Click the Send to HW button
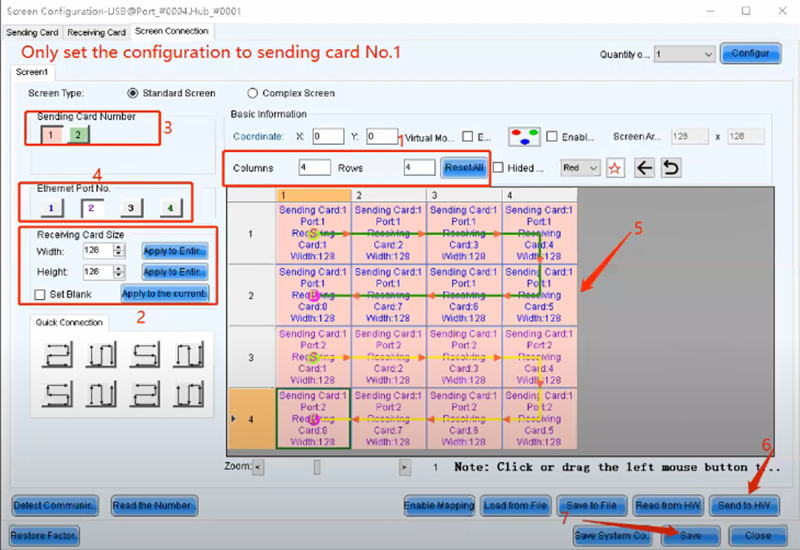Screen dimensions: 800x550 click(744, 505)
